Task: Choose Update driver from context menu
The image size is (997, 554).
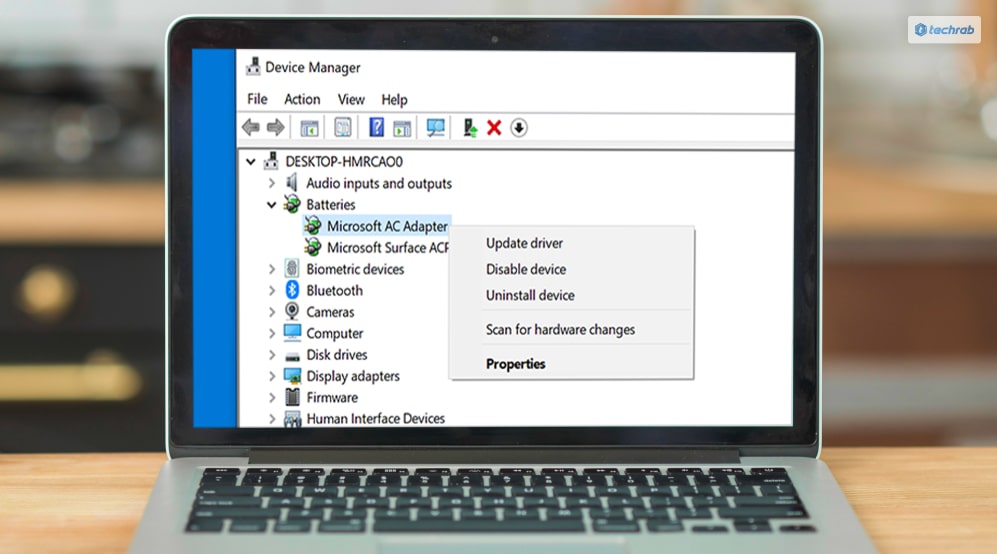Action: click(525, 243)
